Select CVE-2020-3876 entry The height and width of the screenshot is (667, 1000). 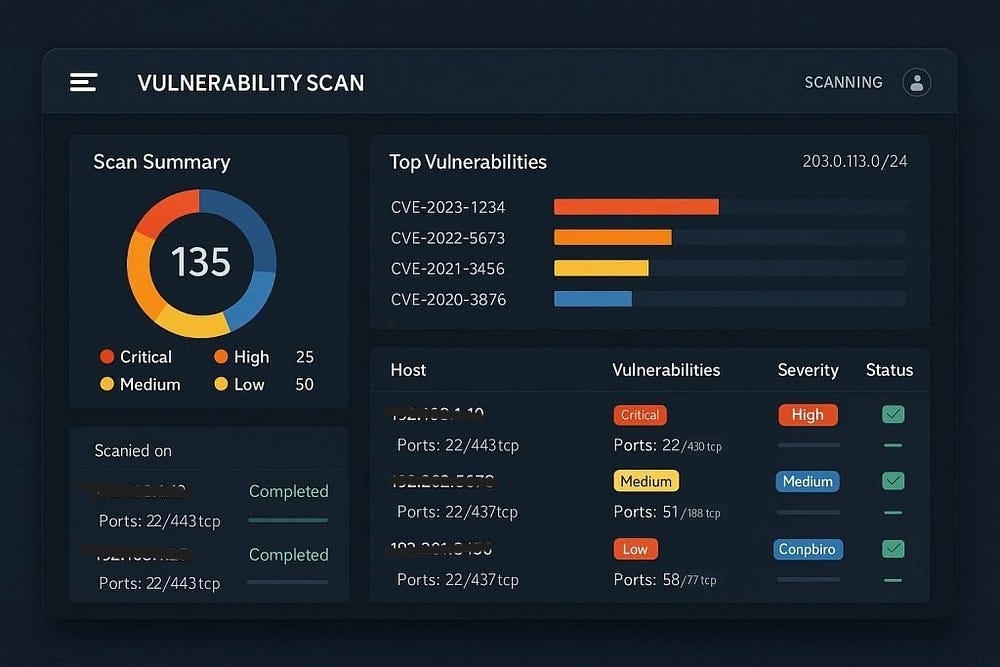(448, 299)
